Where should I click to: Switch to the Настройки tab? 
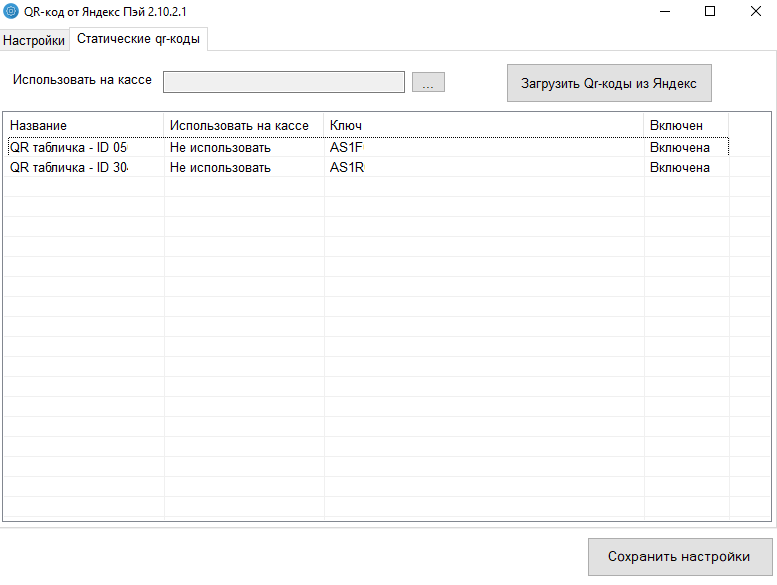34,40
